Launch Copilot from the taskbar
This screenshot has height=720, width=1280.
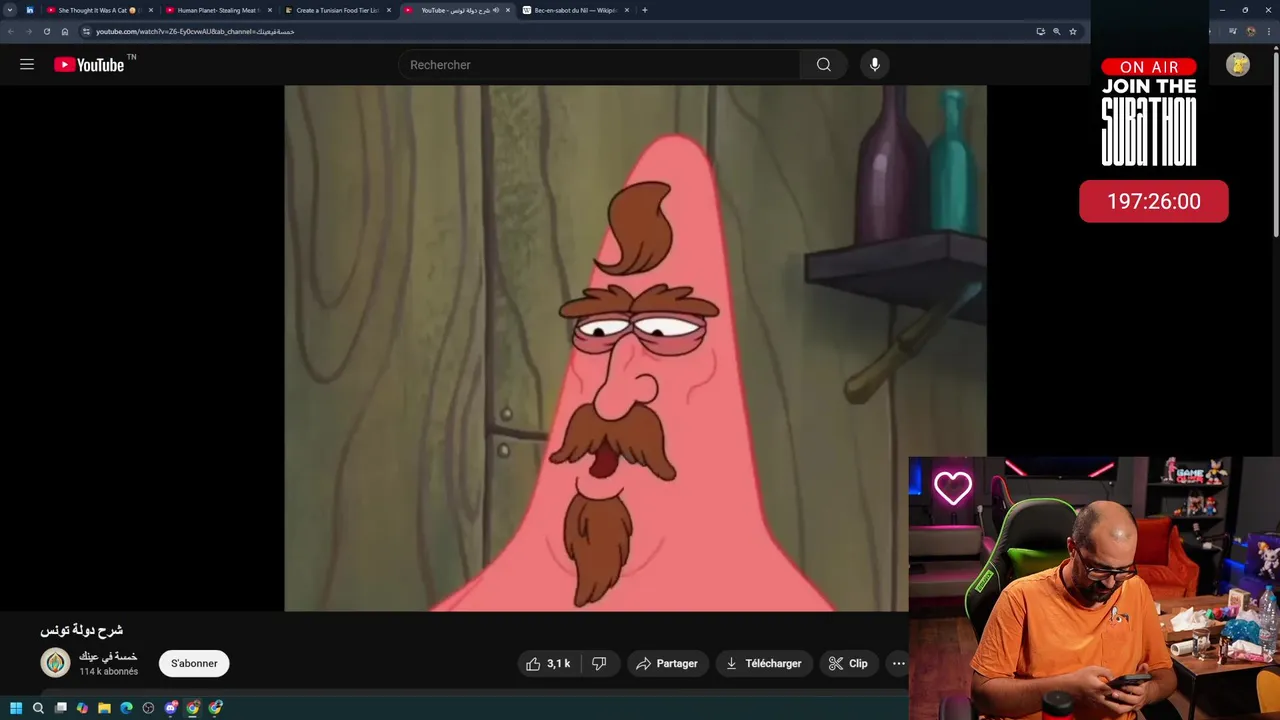(82, 708)
